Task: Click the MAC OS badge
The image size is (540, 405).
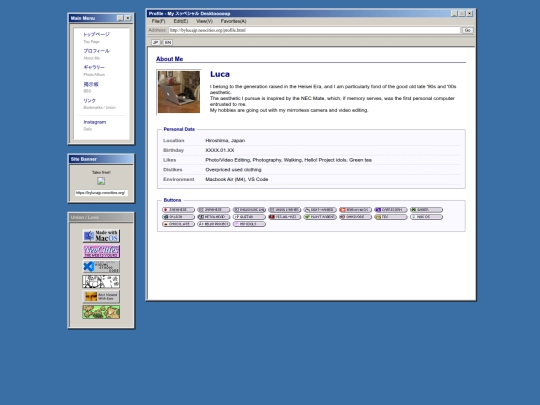Action: point(426,217)
